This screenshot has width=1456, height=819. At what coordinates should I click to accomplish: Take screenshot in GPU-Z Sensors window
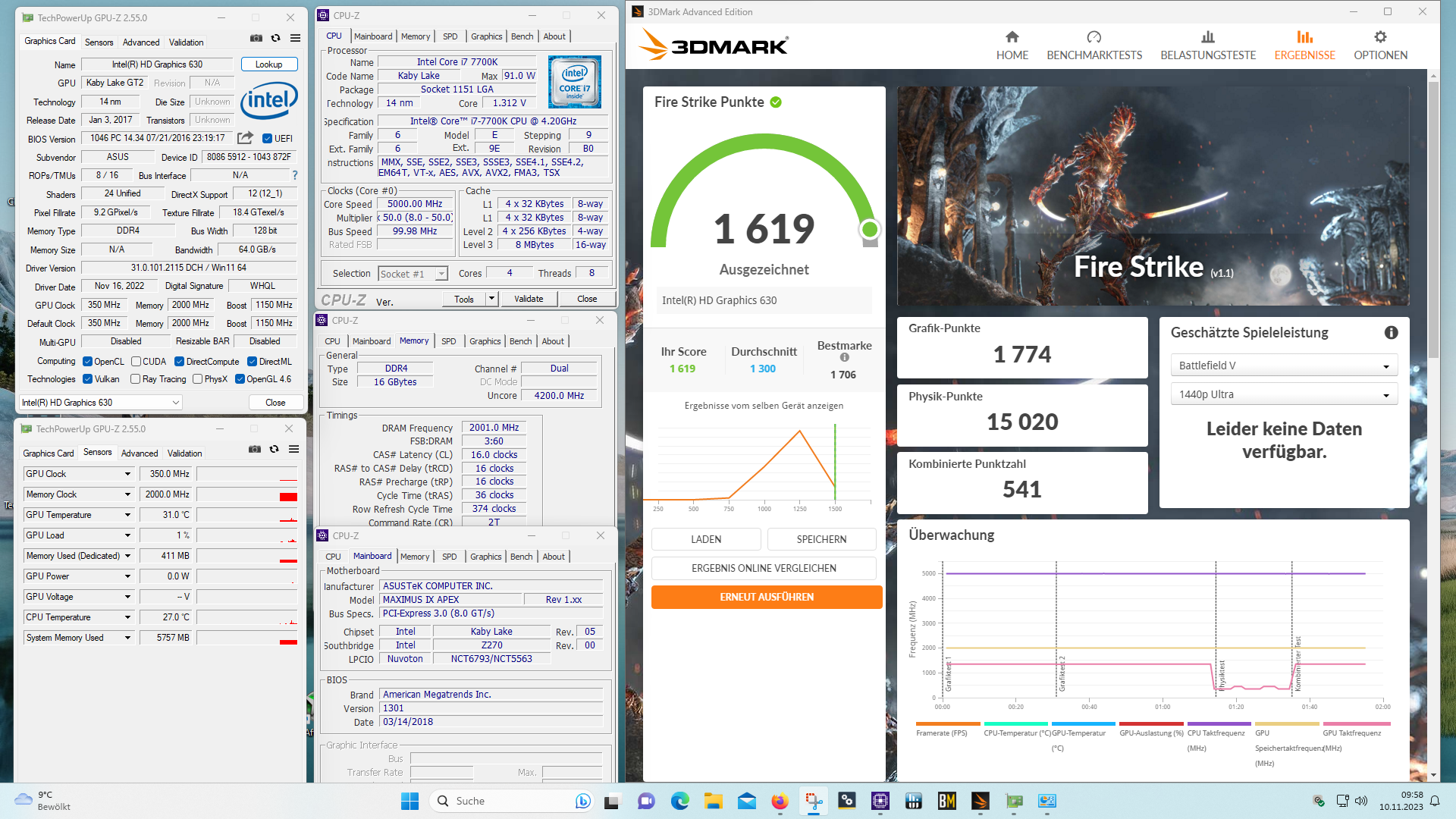(x=255, y=449)
